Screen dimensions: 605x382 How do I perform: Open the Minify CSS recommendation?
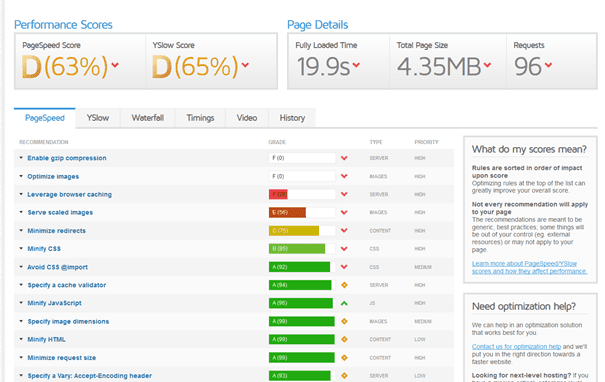44,249
